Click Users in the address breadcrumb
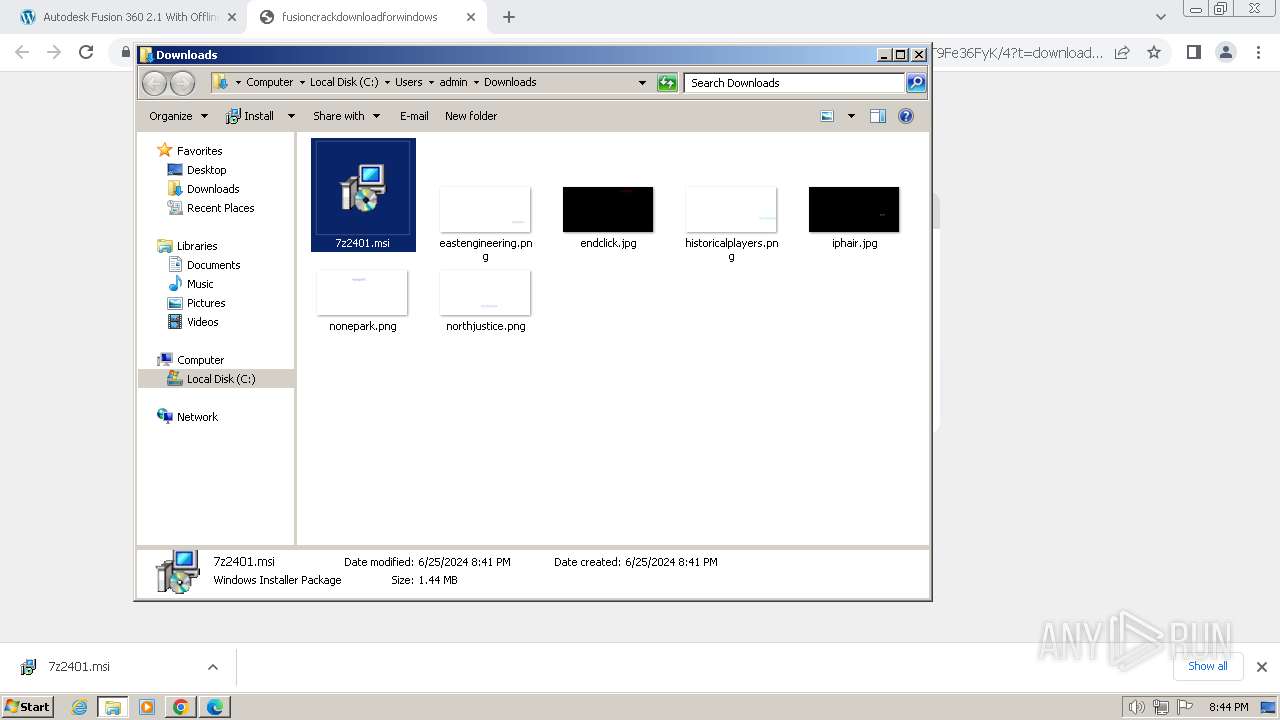Image resolution: width=1280 pixels, height=720 pixels. [408, 83]
